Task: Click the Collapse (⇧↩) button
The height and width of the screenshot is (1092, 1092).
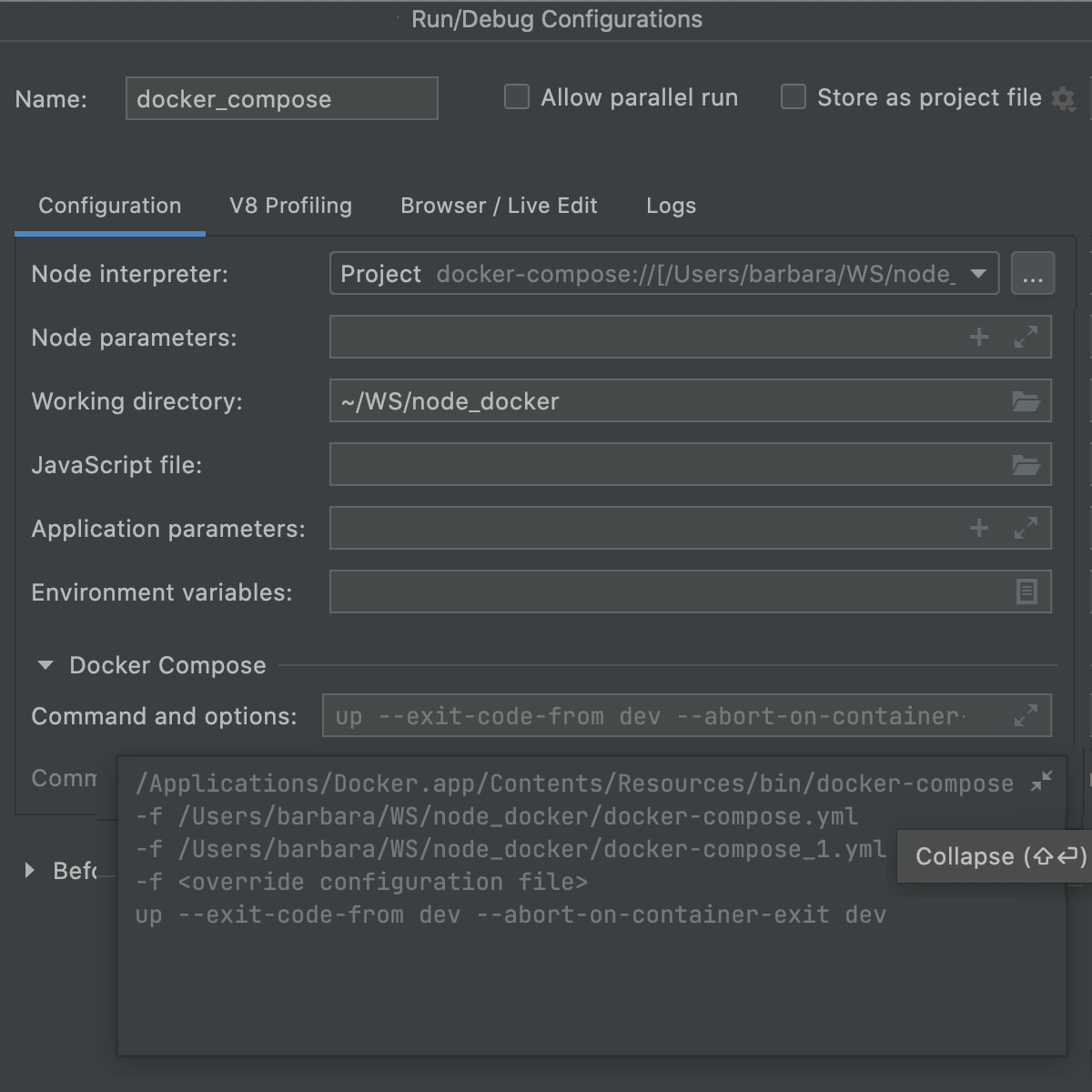Action: click(993, 856)
